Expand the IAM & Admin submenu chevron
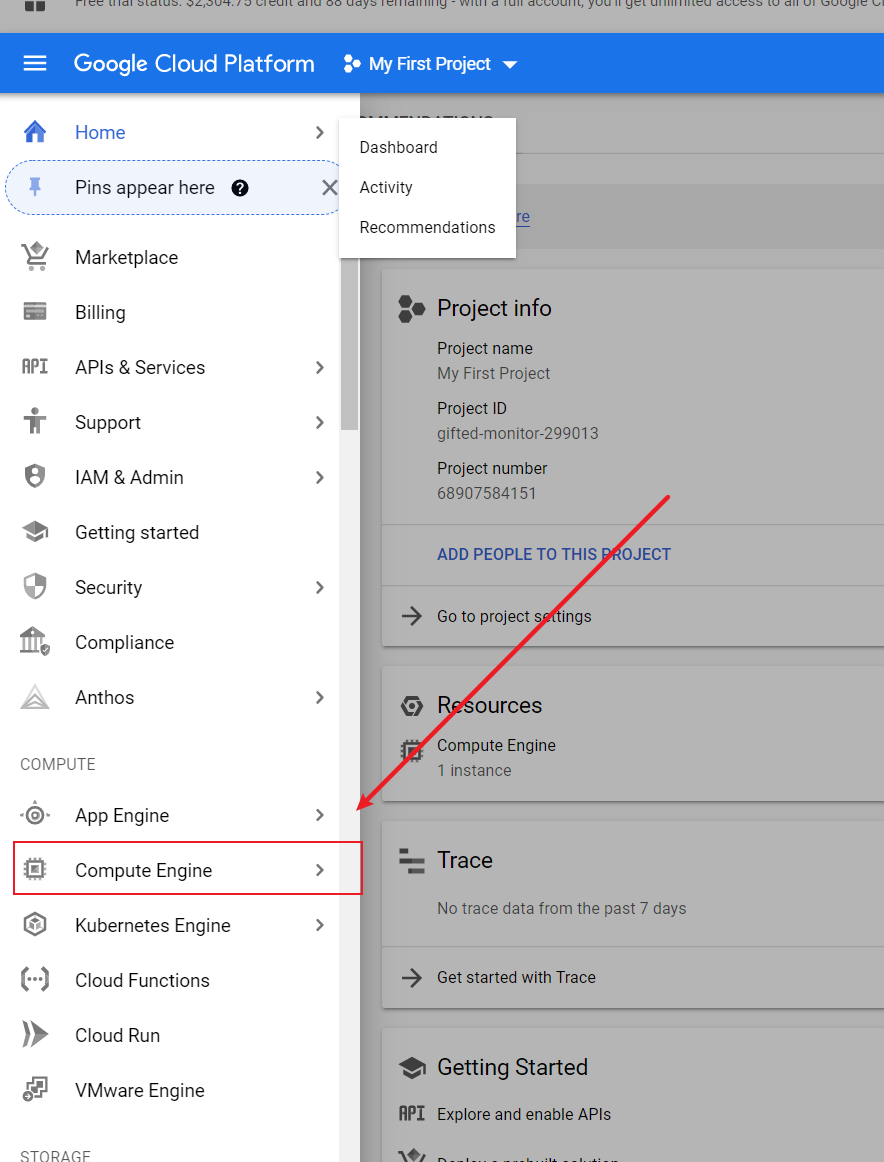The height and width of the screenshot is (1162, 884). (319, 477)
